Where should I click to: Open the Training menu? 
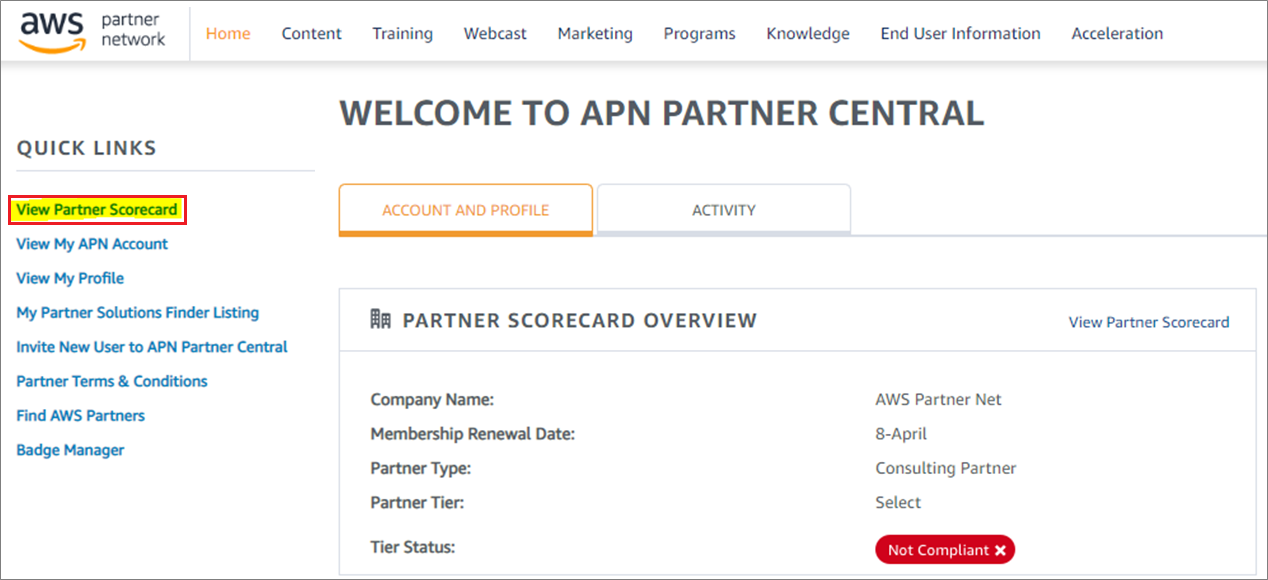(x=402, y=33)
